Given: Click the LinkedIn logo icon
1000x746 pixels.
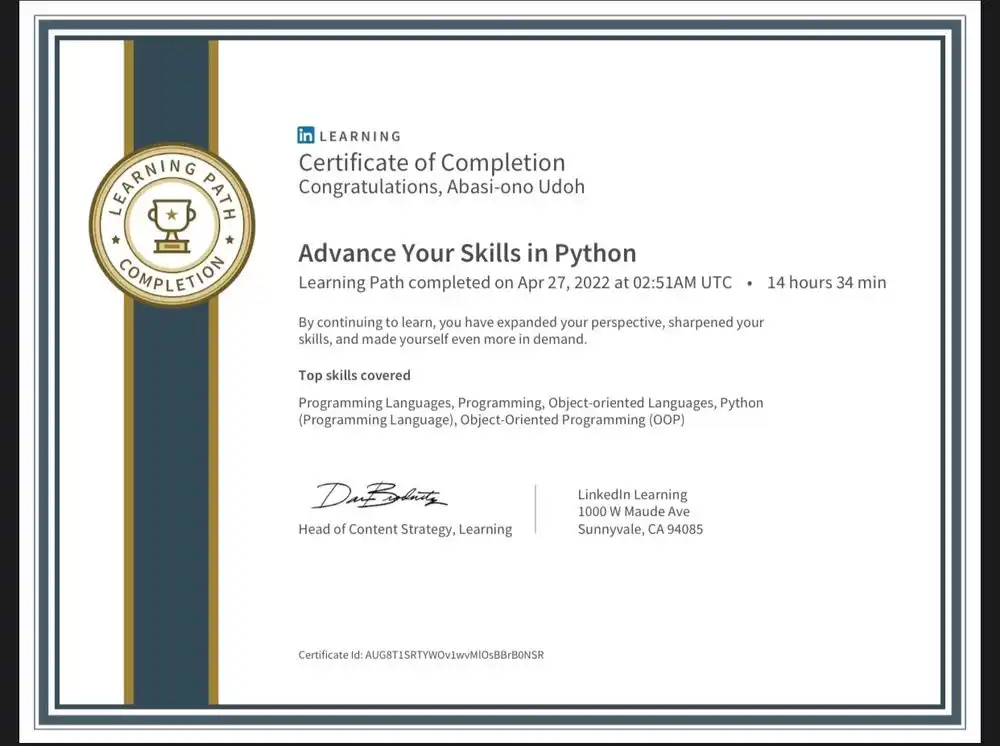Looking at the screenshot, I should pos(303,135).
